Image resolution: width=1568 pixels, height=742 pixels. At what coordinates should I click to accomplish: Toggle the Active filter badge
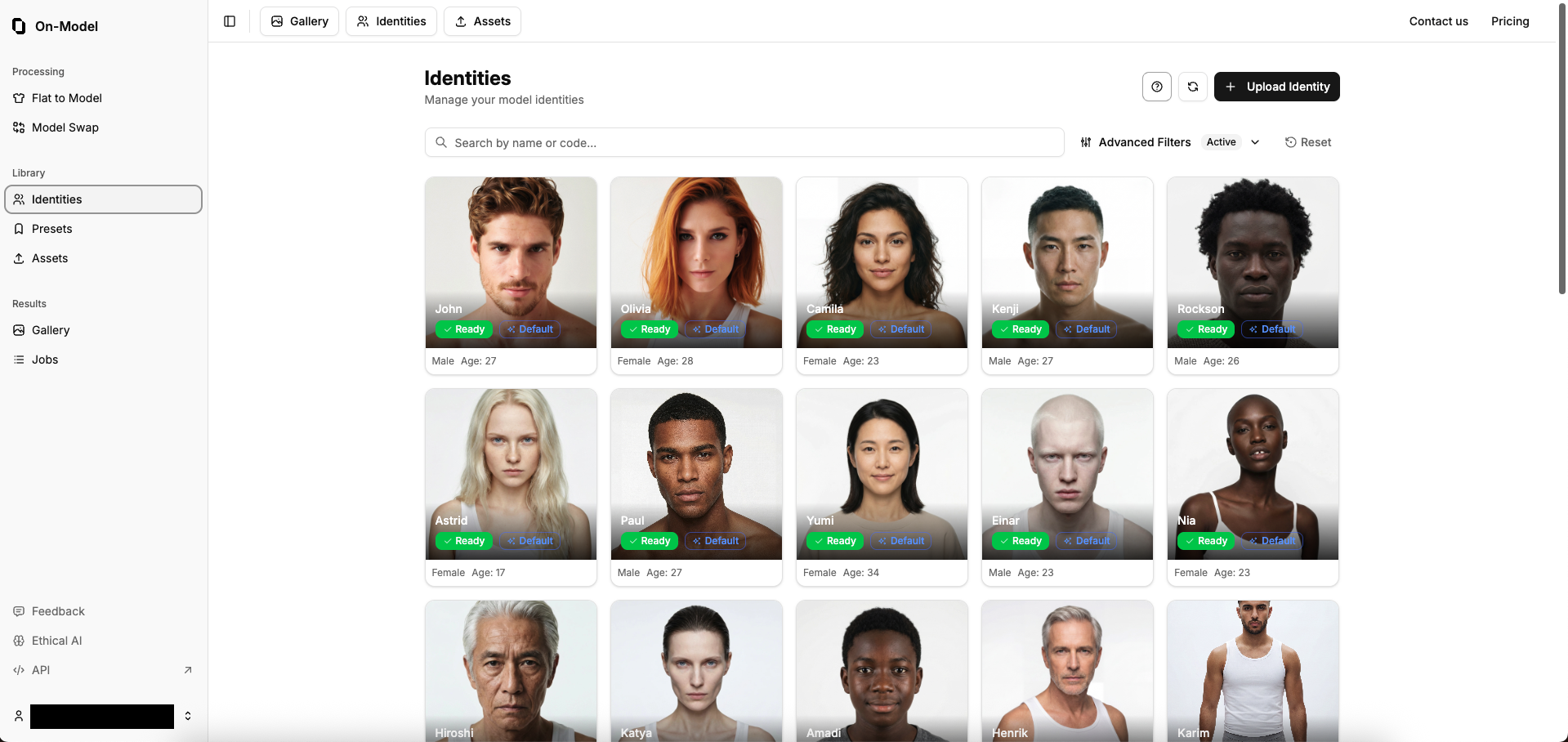[x=1221, y=142]
